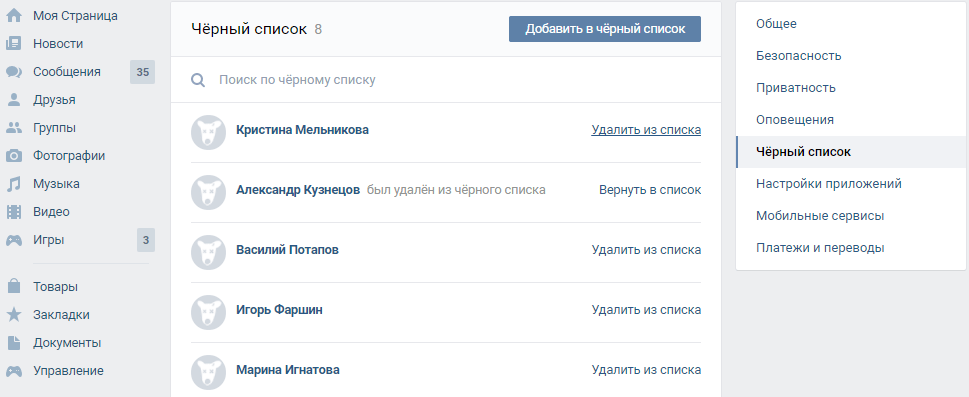Focus the Поиск по чёрному списку field
The width and height of the screenshot is (969, 397).
point(446,80)
